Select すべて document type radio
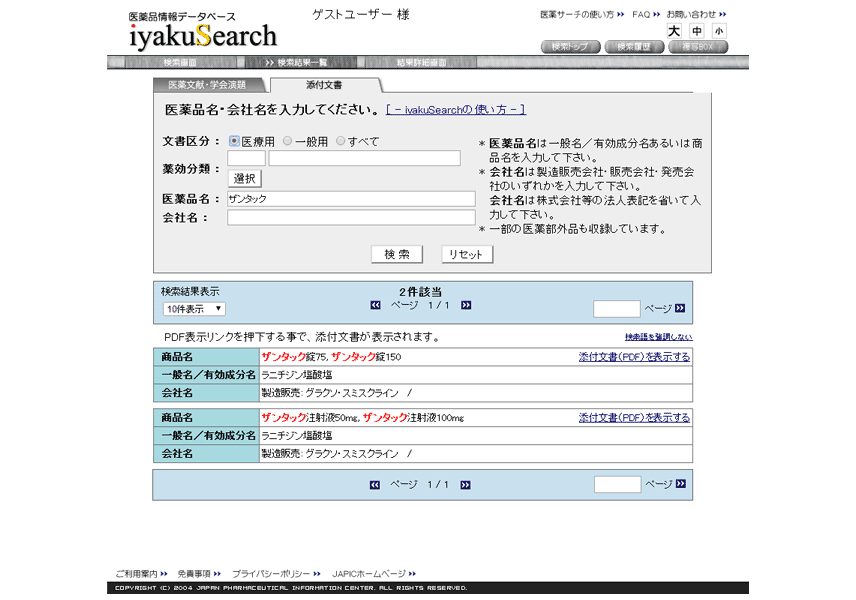 [x=340, y=141]
